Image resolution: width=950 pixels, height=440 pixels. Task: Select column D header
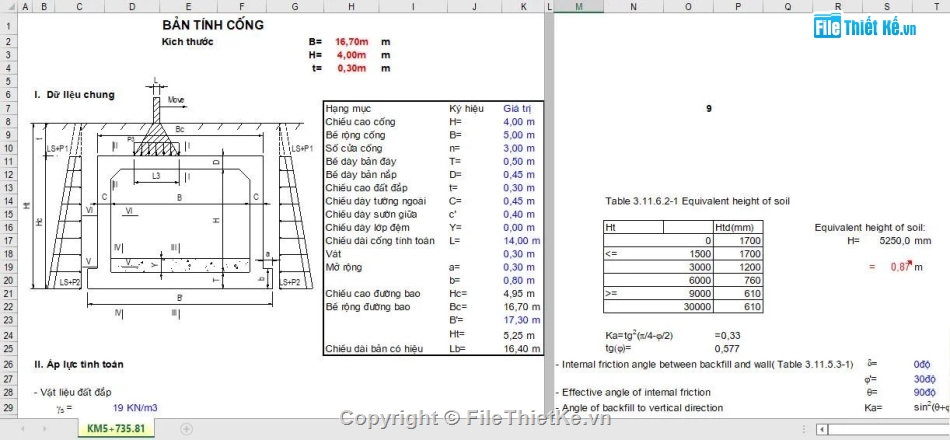132,7
